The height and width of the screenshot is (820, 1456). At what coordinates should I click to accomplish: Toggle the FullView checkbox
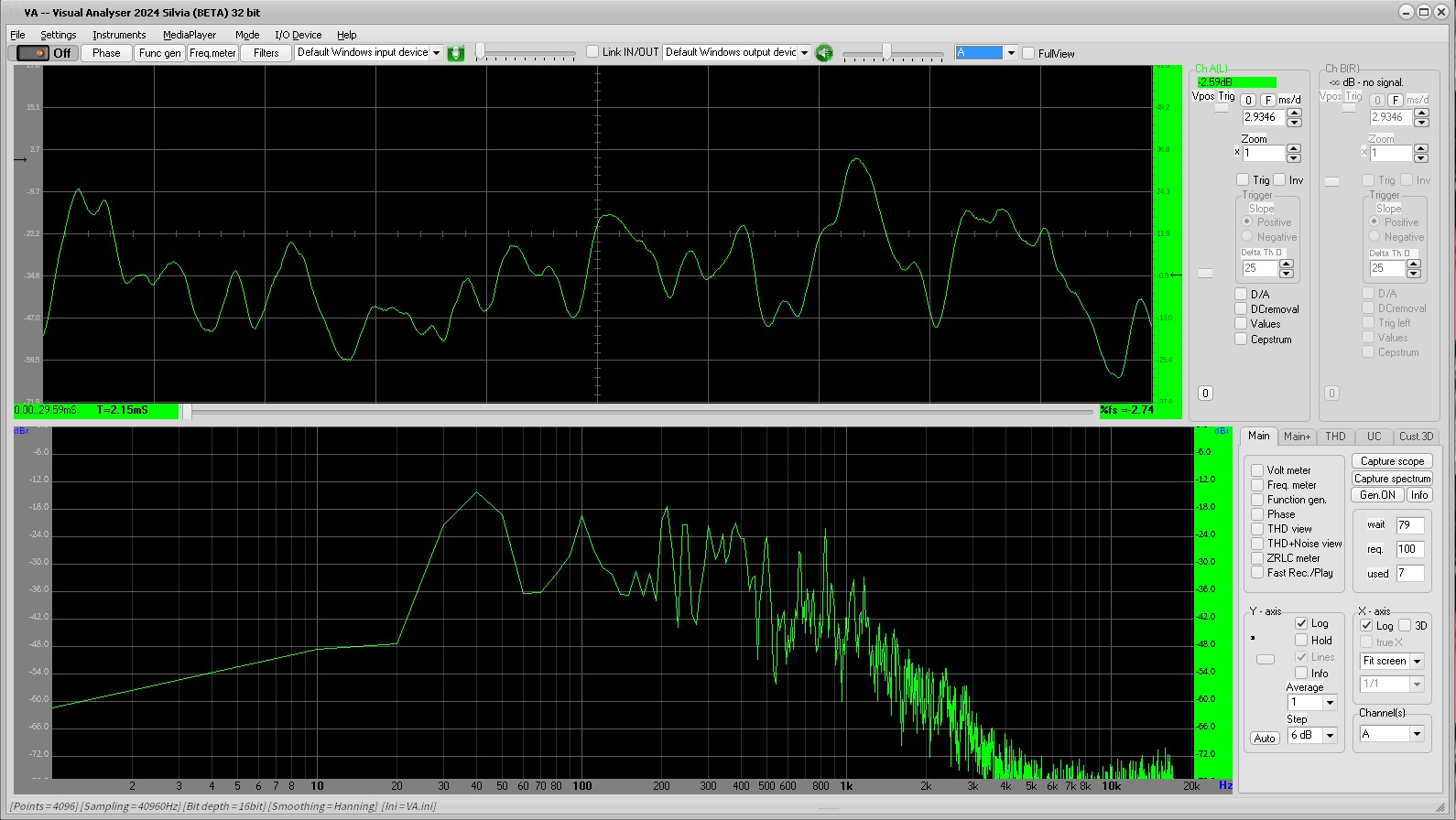1028,53
